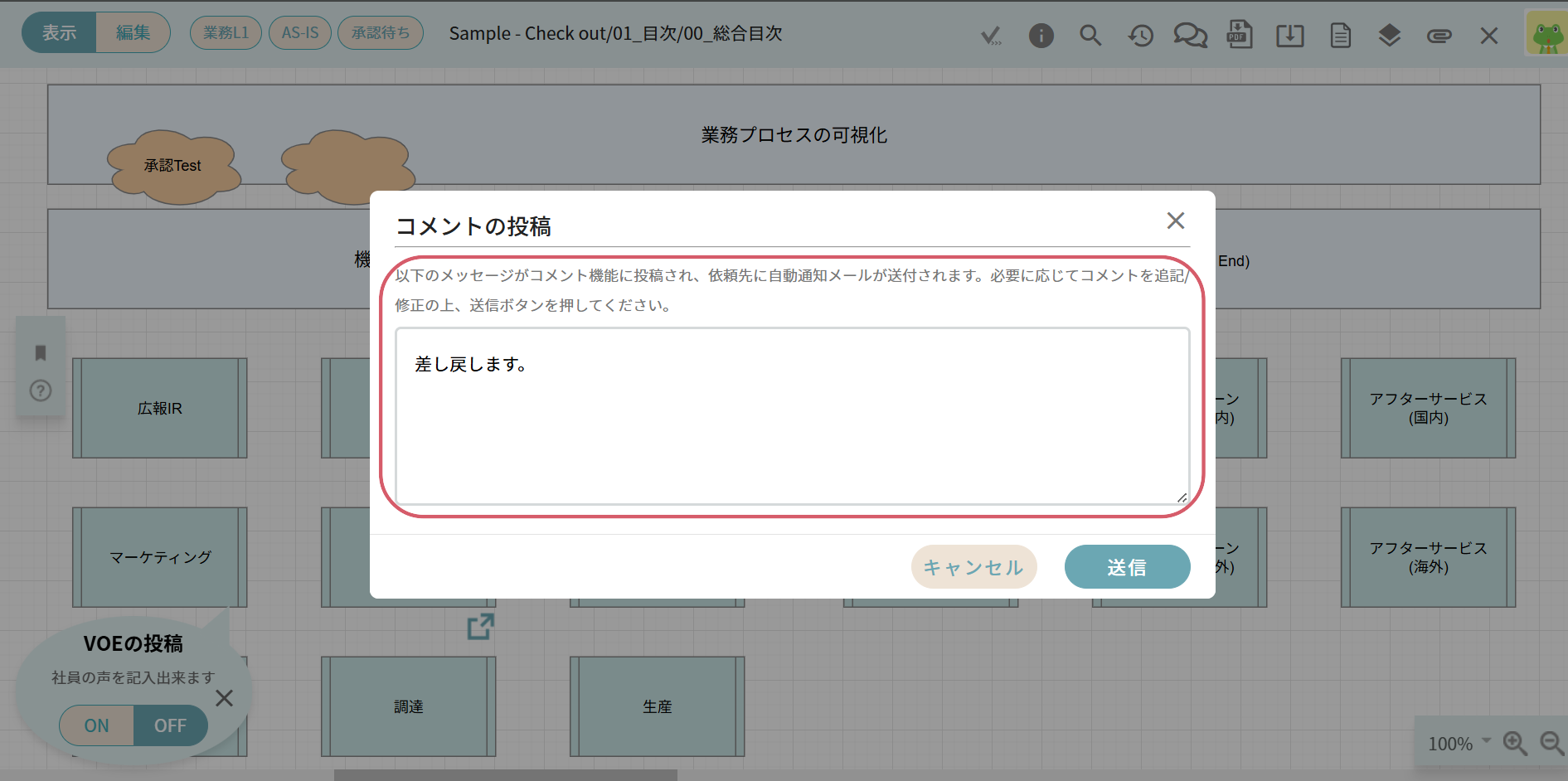The height and width of the screenshot is (781, 1568).
Task: Switch to 編集 edit mode
Action: click(133, 33)
